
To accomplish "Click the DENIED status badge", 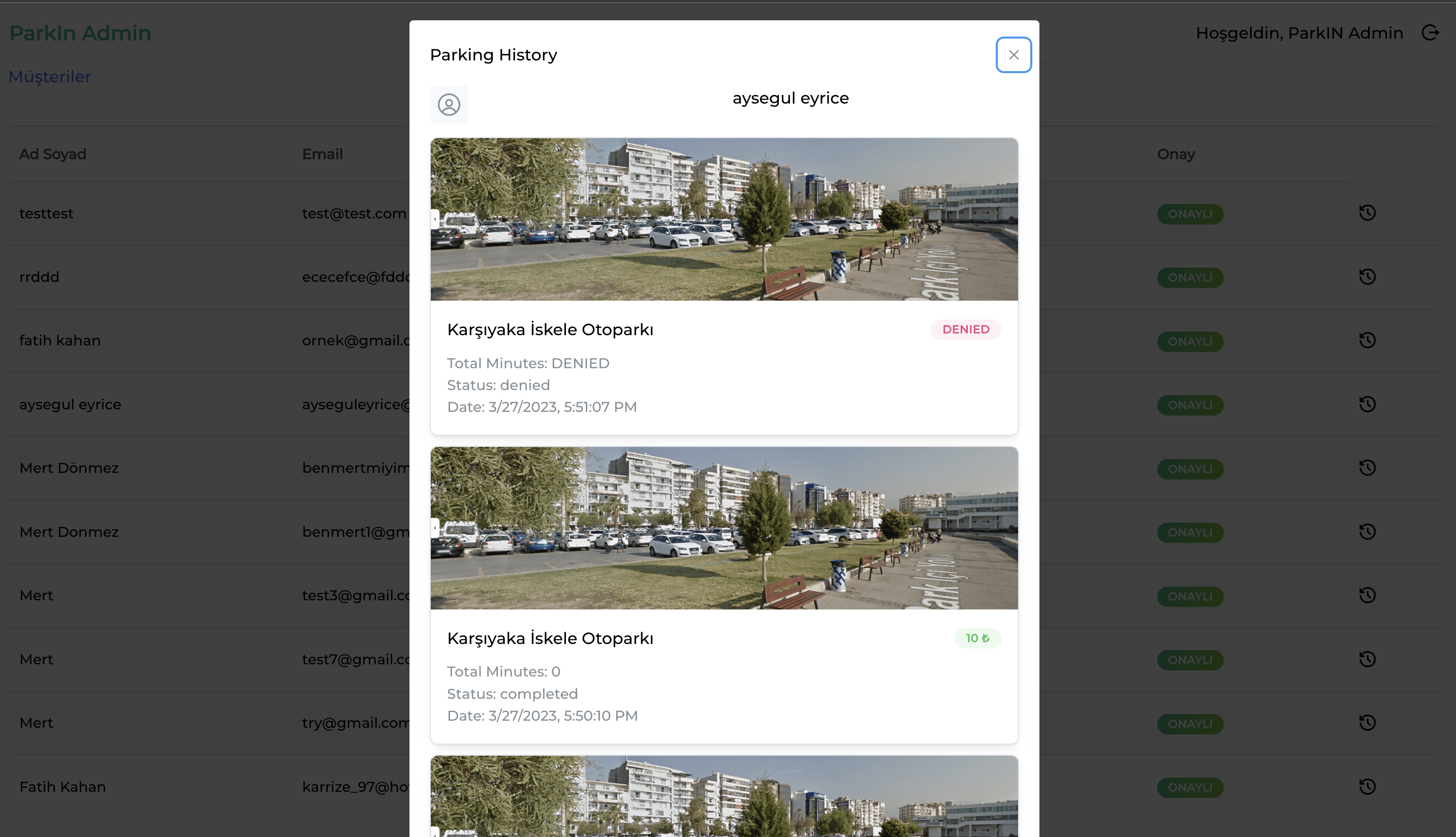I will coord(965,330).
